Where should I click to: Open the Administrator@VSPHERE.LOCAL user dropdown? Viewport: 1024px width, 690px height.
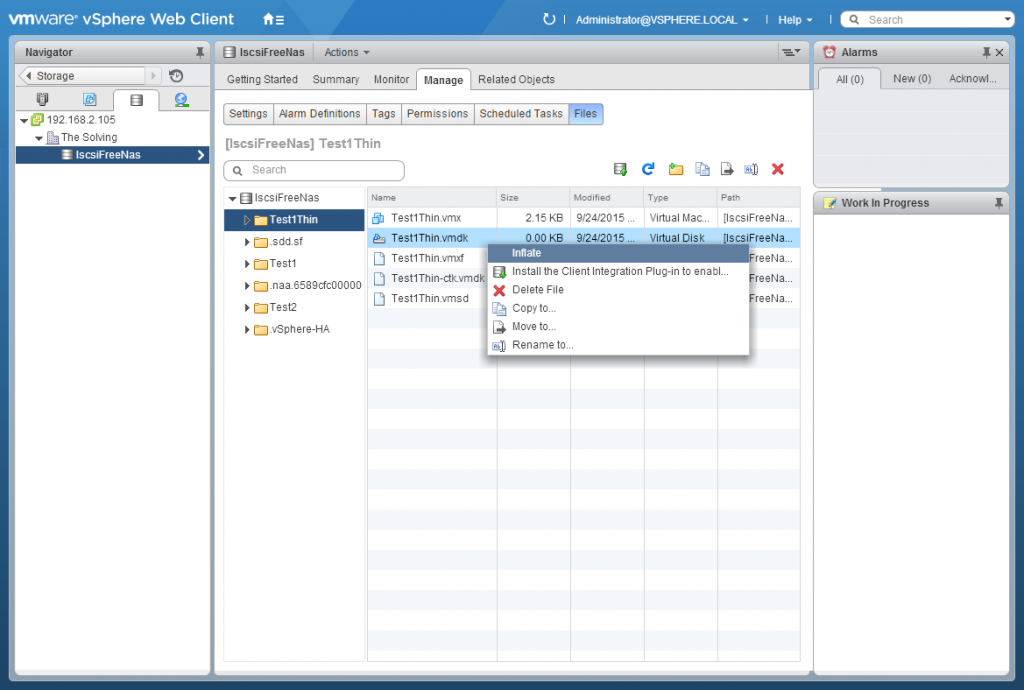point(662,19)
